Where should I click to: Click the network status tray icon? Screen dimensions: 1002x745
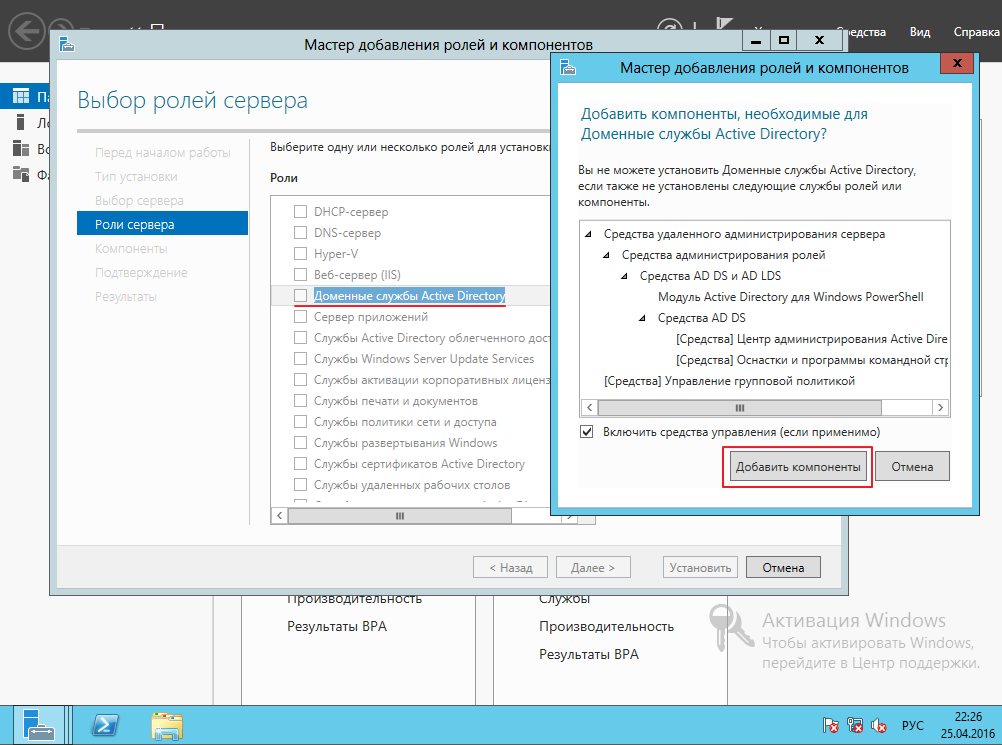point(855,725)
